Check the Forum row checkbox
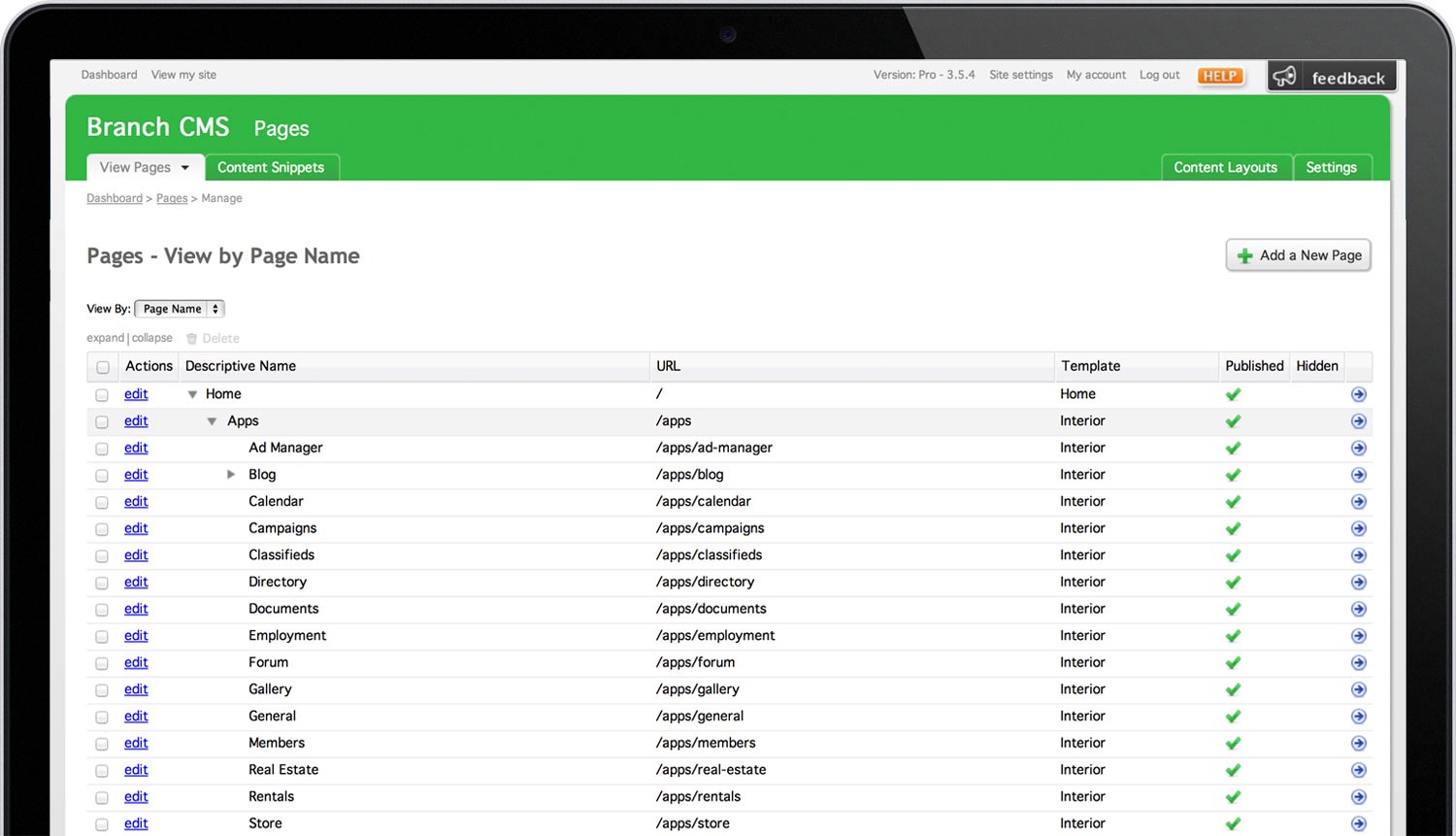This screenshot has width=1456, height=836. tap(102, 664)
